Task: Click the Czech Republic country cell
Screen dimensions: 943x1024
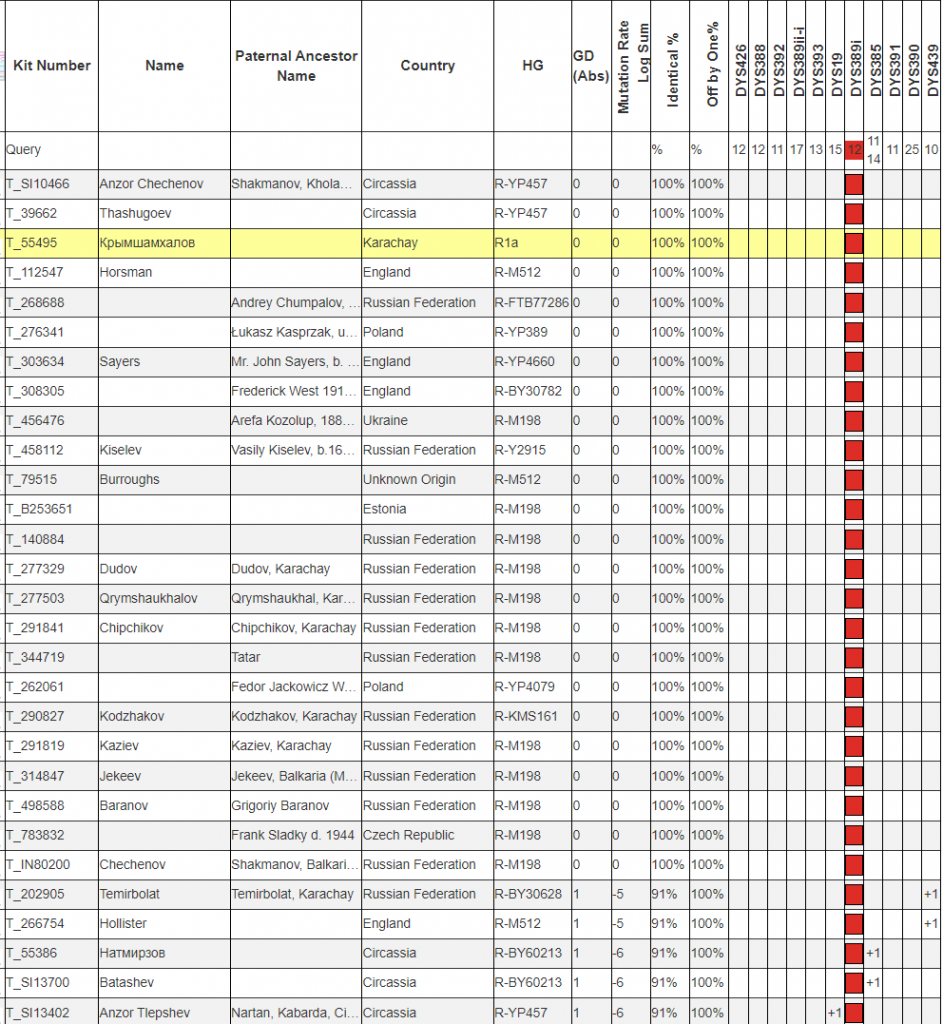Action: pos(408,835)
